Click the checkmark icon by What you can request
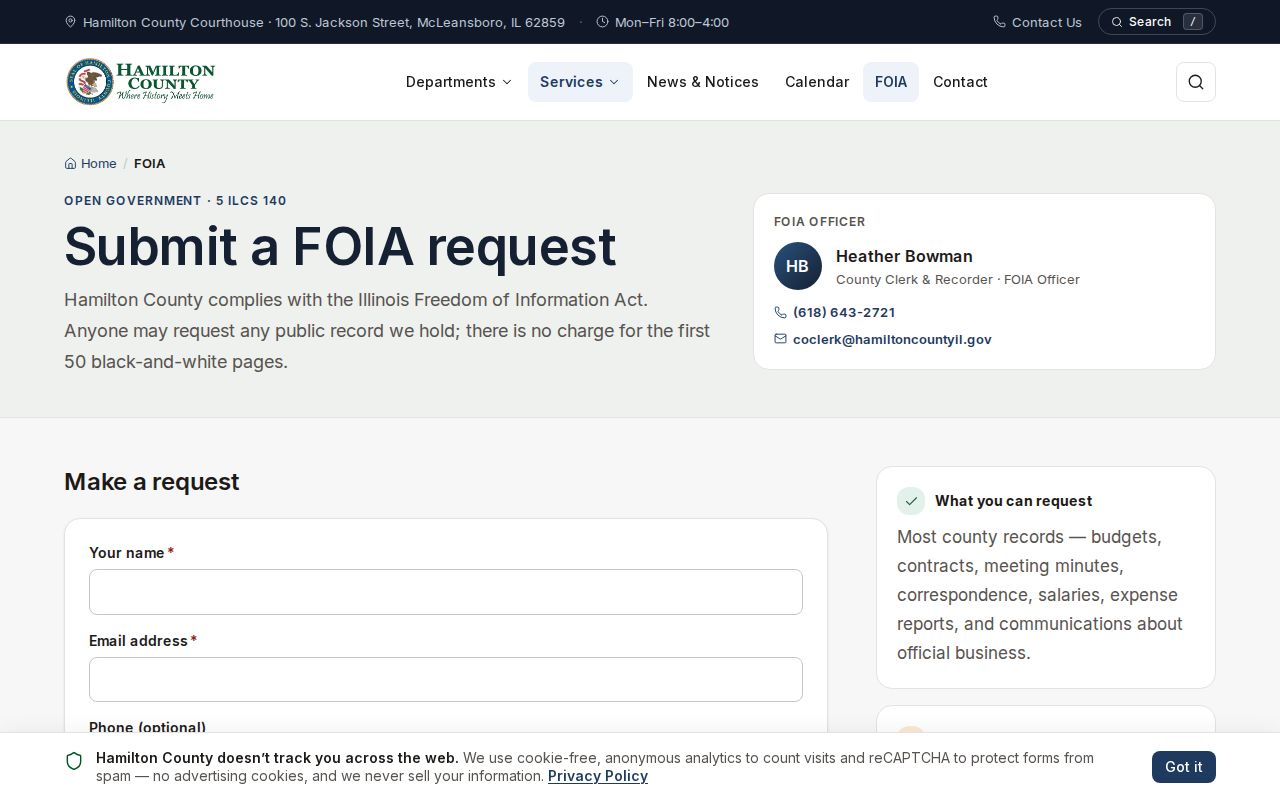This screenshot has width=1280, height=800. point(911,501)
